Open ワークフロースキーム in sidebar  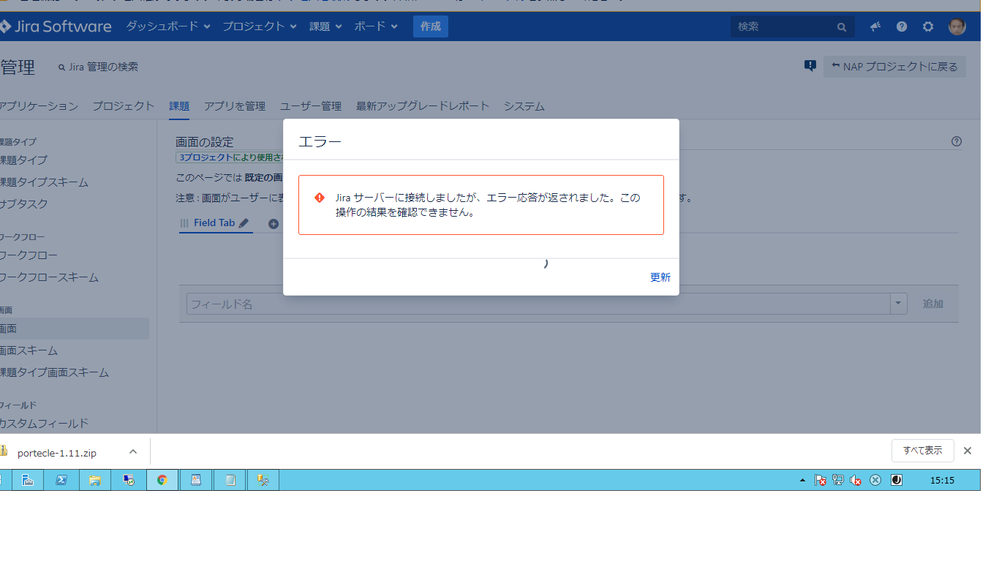(49, 278)
